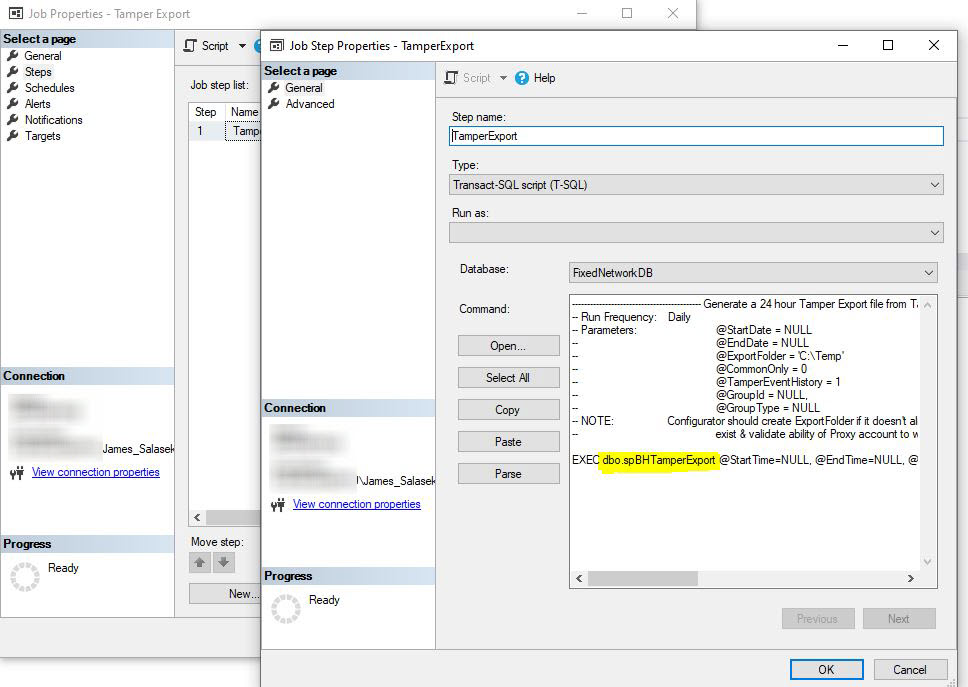Expand the Type dropdown showing Transact-SQL script
Screen dimensions: 968x687
pyautogui.click(x=933, y=184)
